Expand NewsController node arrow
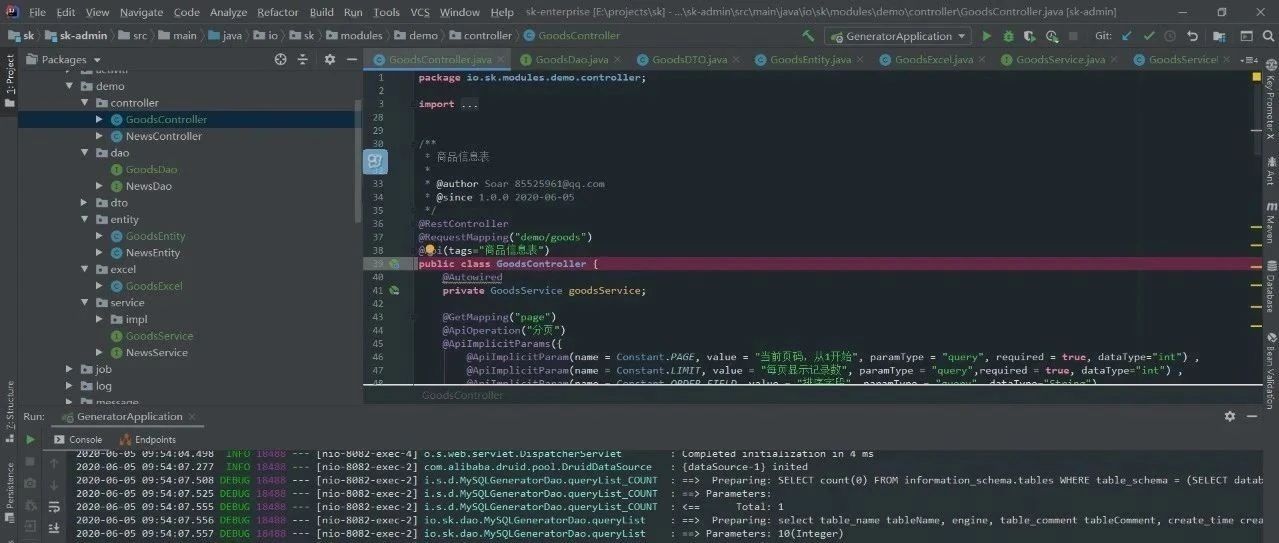Screen dimensions: 1279x543 99,136
